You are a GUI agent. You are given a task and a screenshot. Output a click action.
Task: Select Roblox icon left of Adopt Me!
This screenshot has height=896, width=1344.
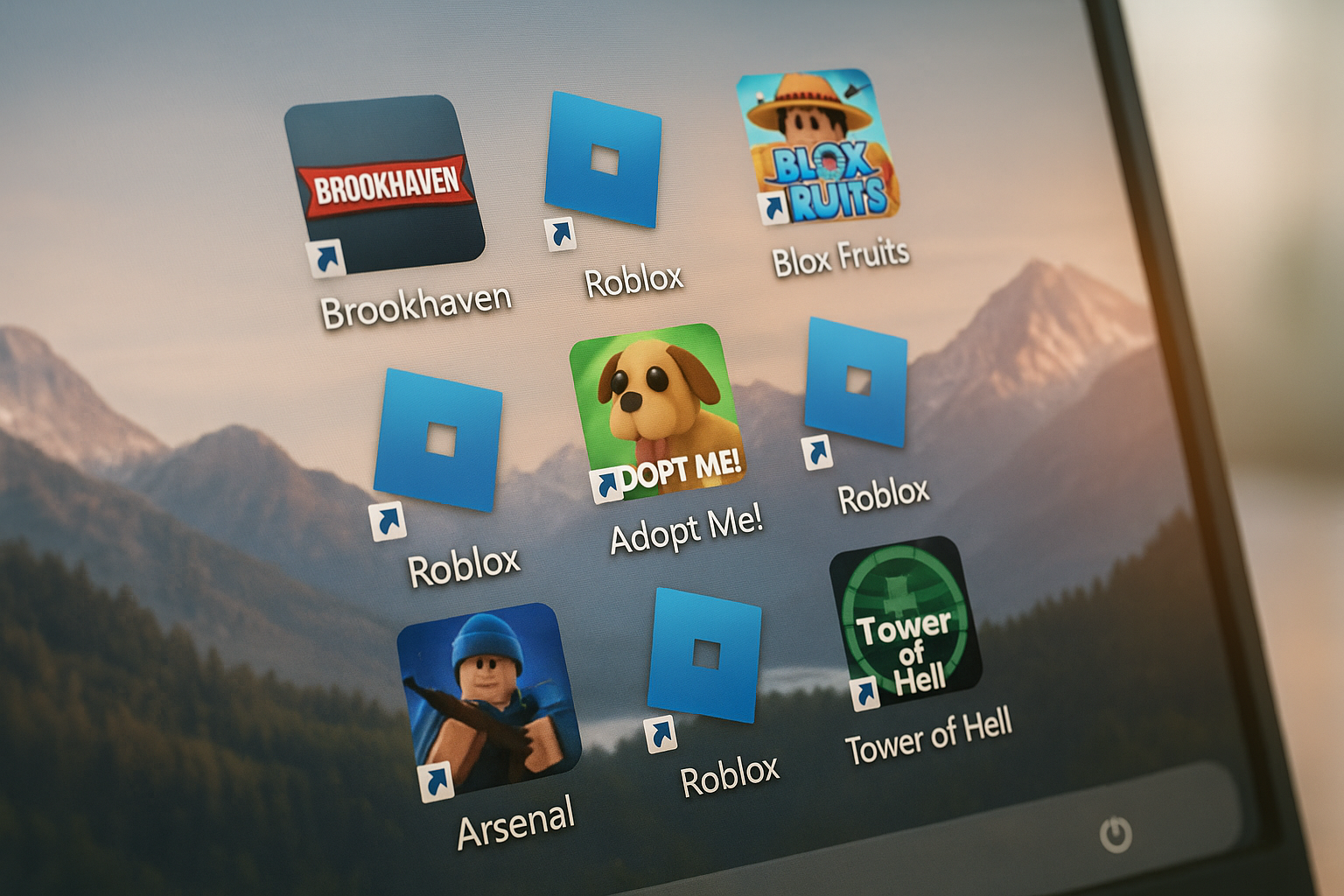pos(437,439)
